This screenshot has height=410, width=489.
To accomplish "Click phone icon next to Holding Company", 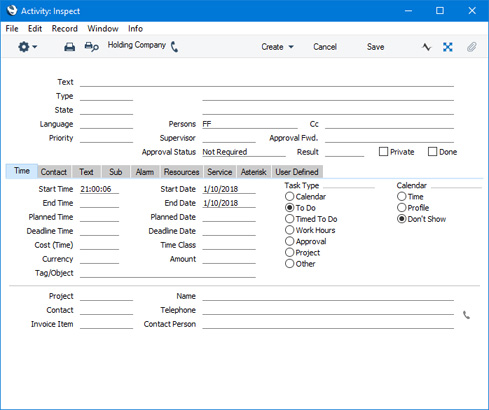I will (174, 47).
